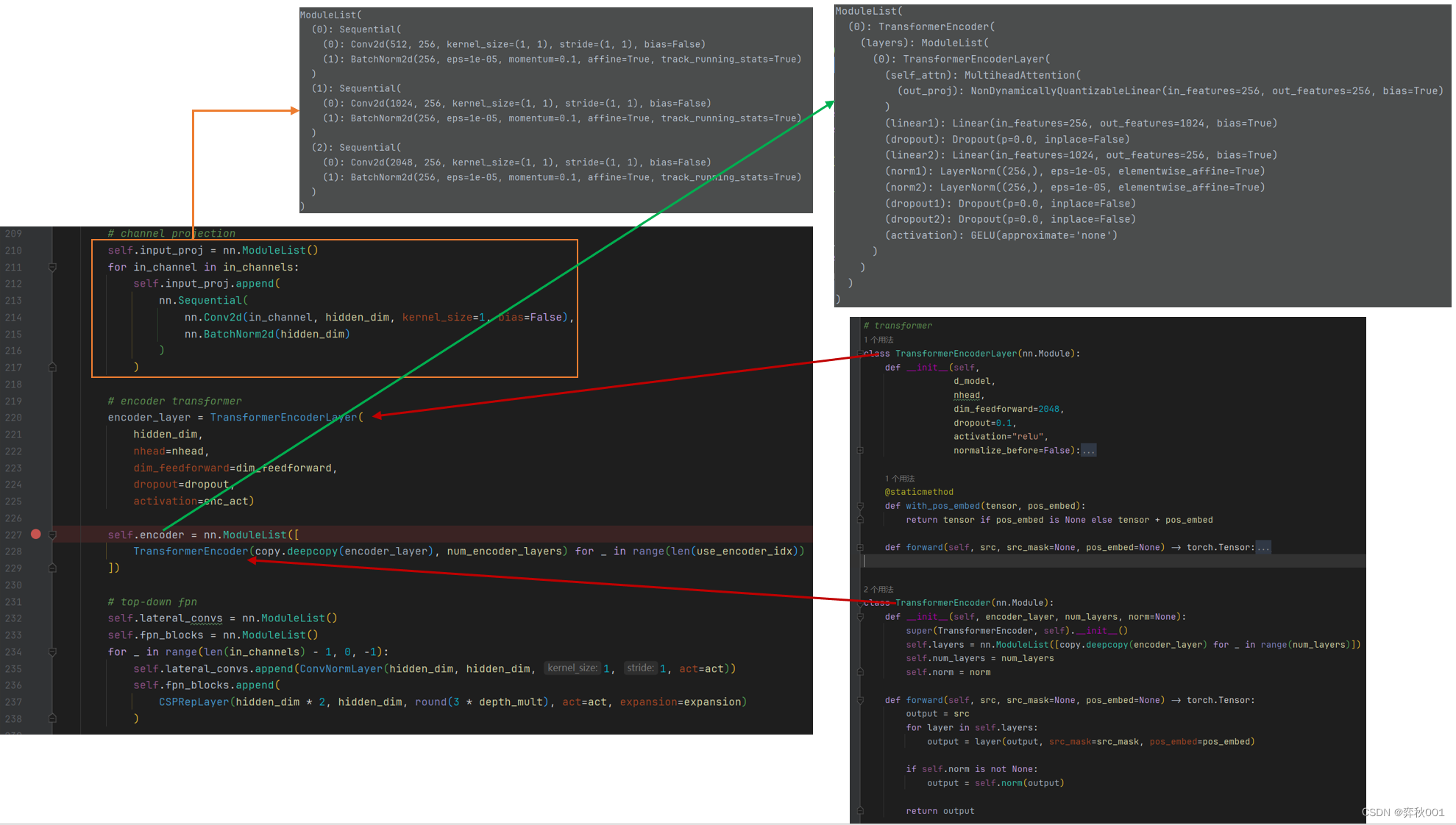This screenshot has height=825, width=1456.
Task: Click Conv2d(1024, 256 line in top output
Action: [x=516, y=104]
